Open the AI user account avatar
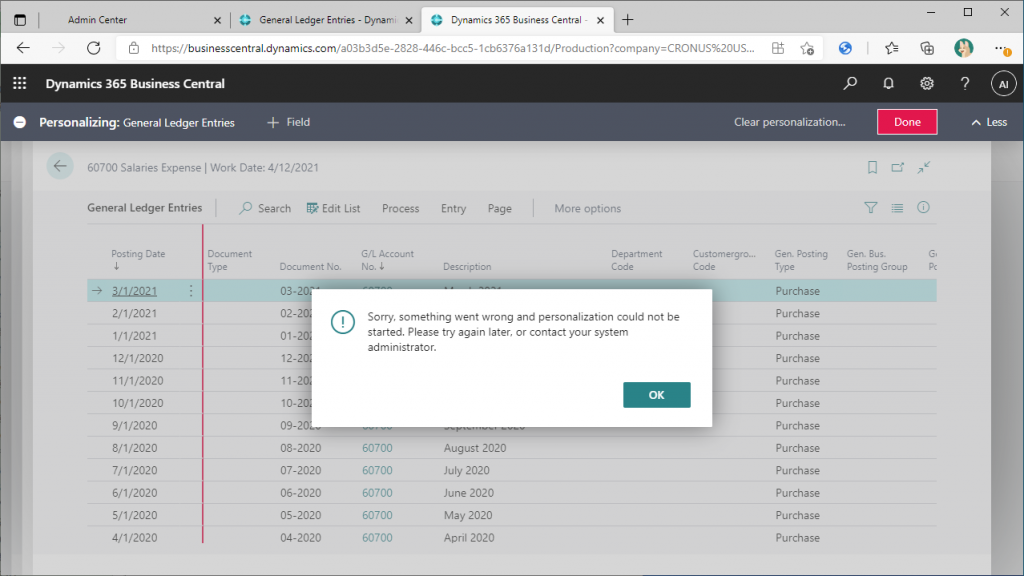Image resolution: width=1024 pixels, height=576 pixels. click(x=1003, y=84)
